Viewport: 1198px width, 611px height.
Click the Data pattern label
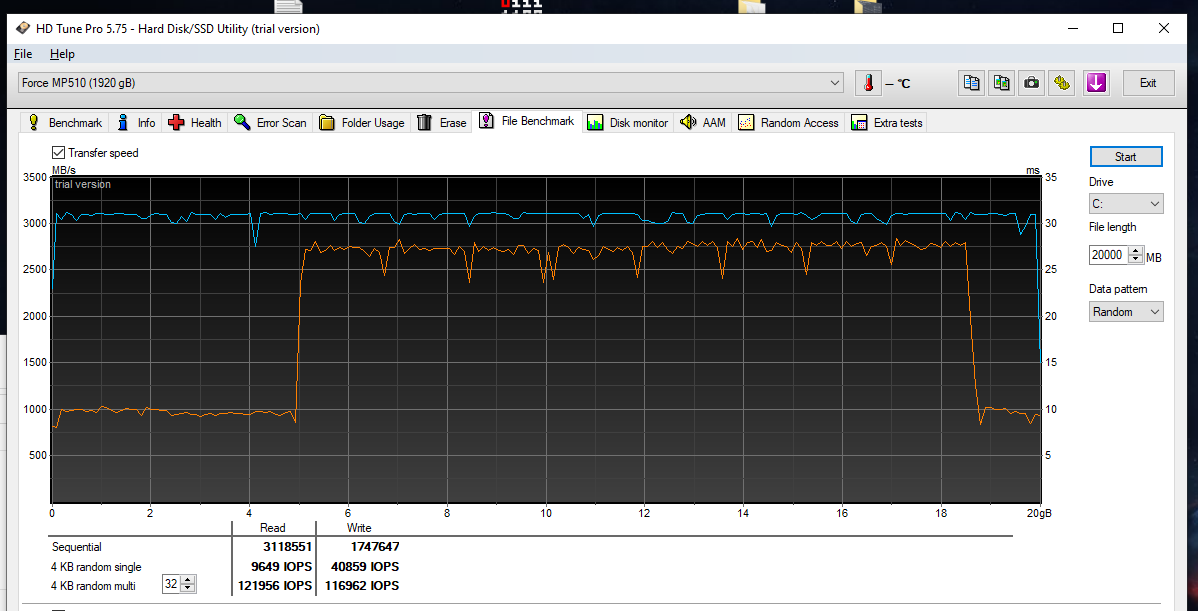click(1119, 289)
